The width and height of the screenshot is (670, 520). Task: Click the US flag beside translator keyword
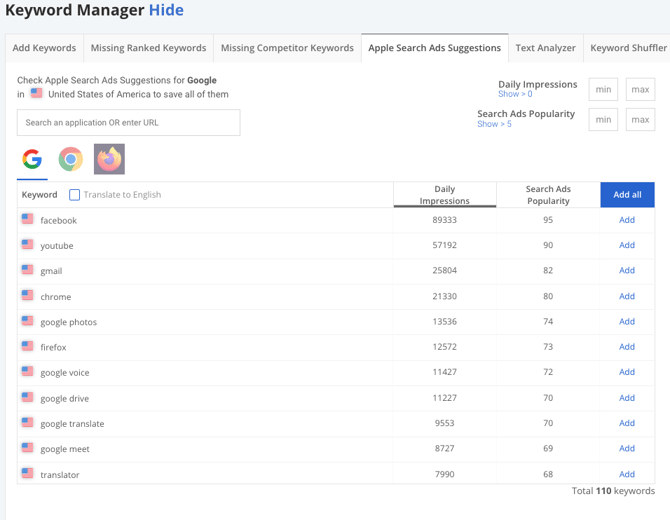[x=28, y=474]
